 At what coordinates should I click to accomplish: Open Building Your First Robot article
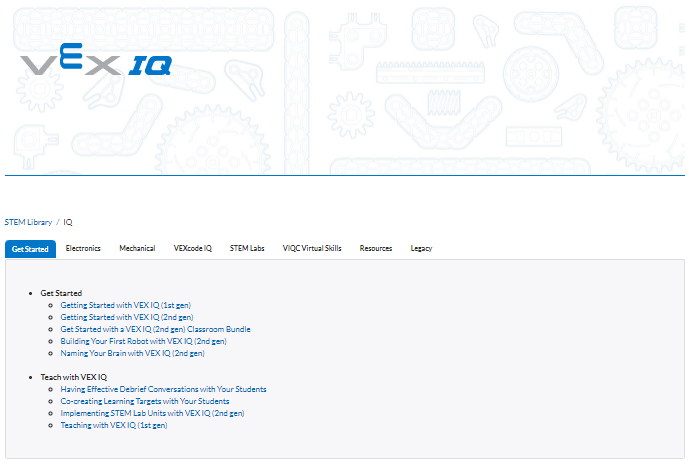pos(143,341)
